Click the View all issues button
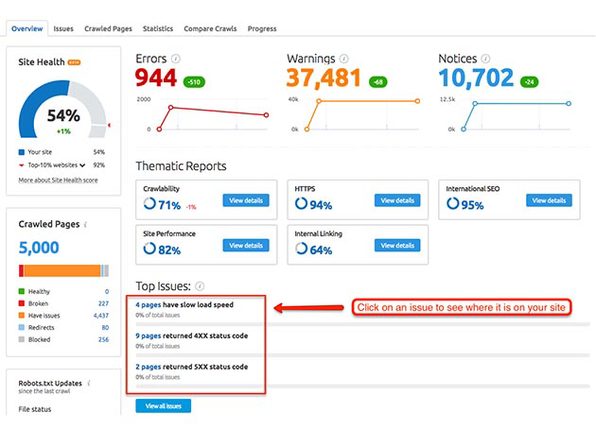The image size is (596, 447). (163, 406)
